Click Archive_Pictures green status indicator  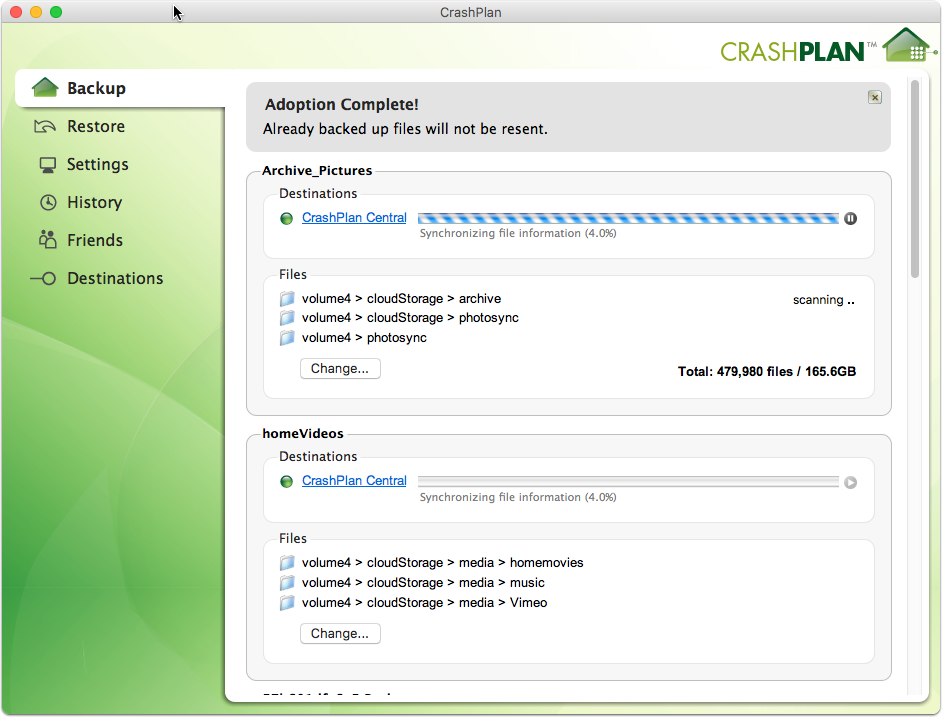287,218
